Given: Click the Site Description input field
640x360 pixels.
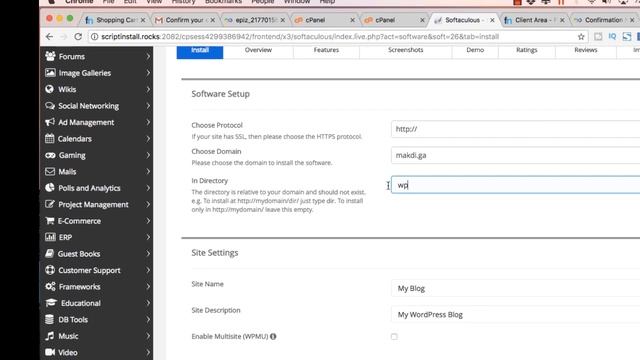Looking at the screenshot, I should pyautogui.click(x=516, y=315).
